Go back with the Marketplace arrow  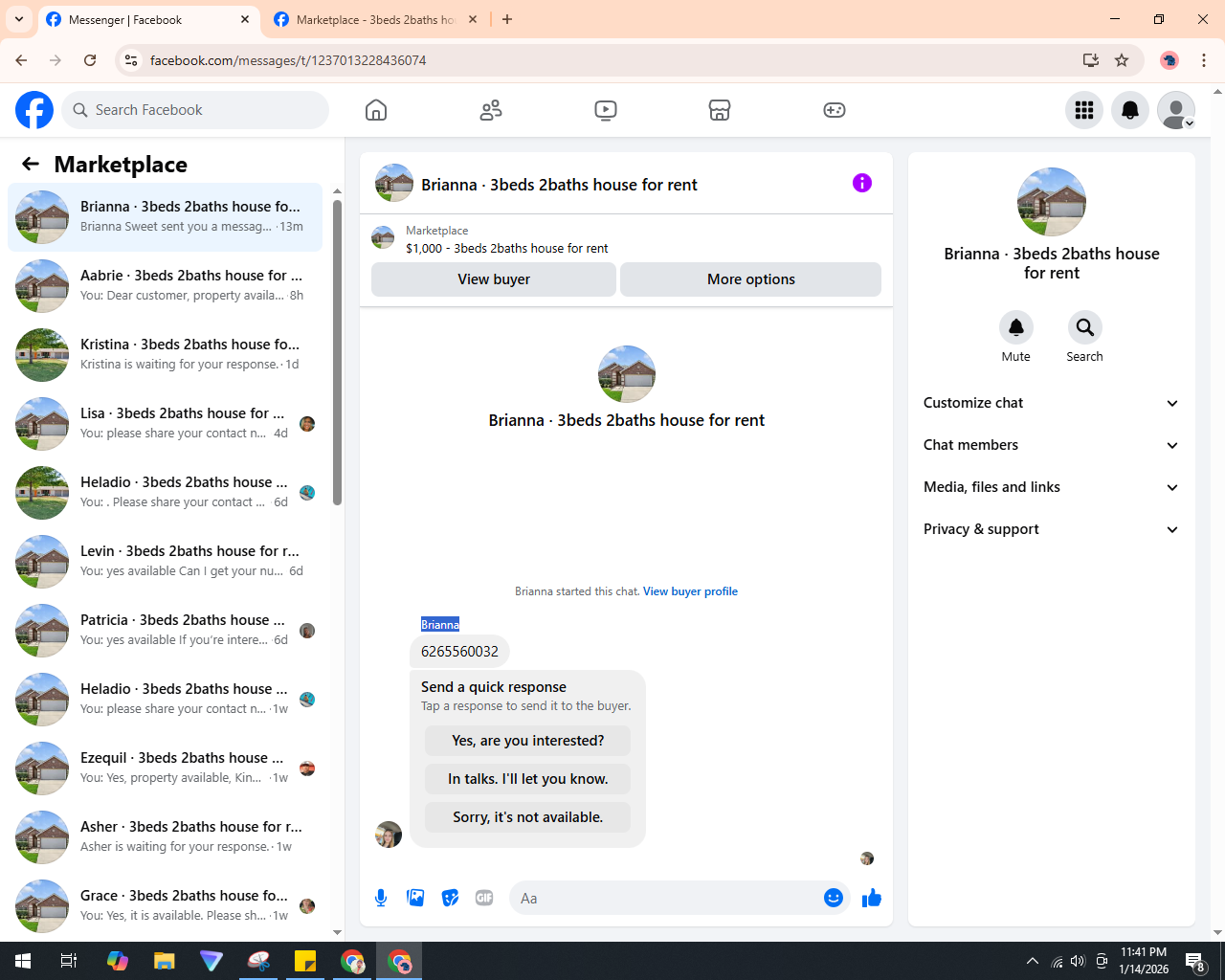[31, 164]
